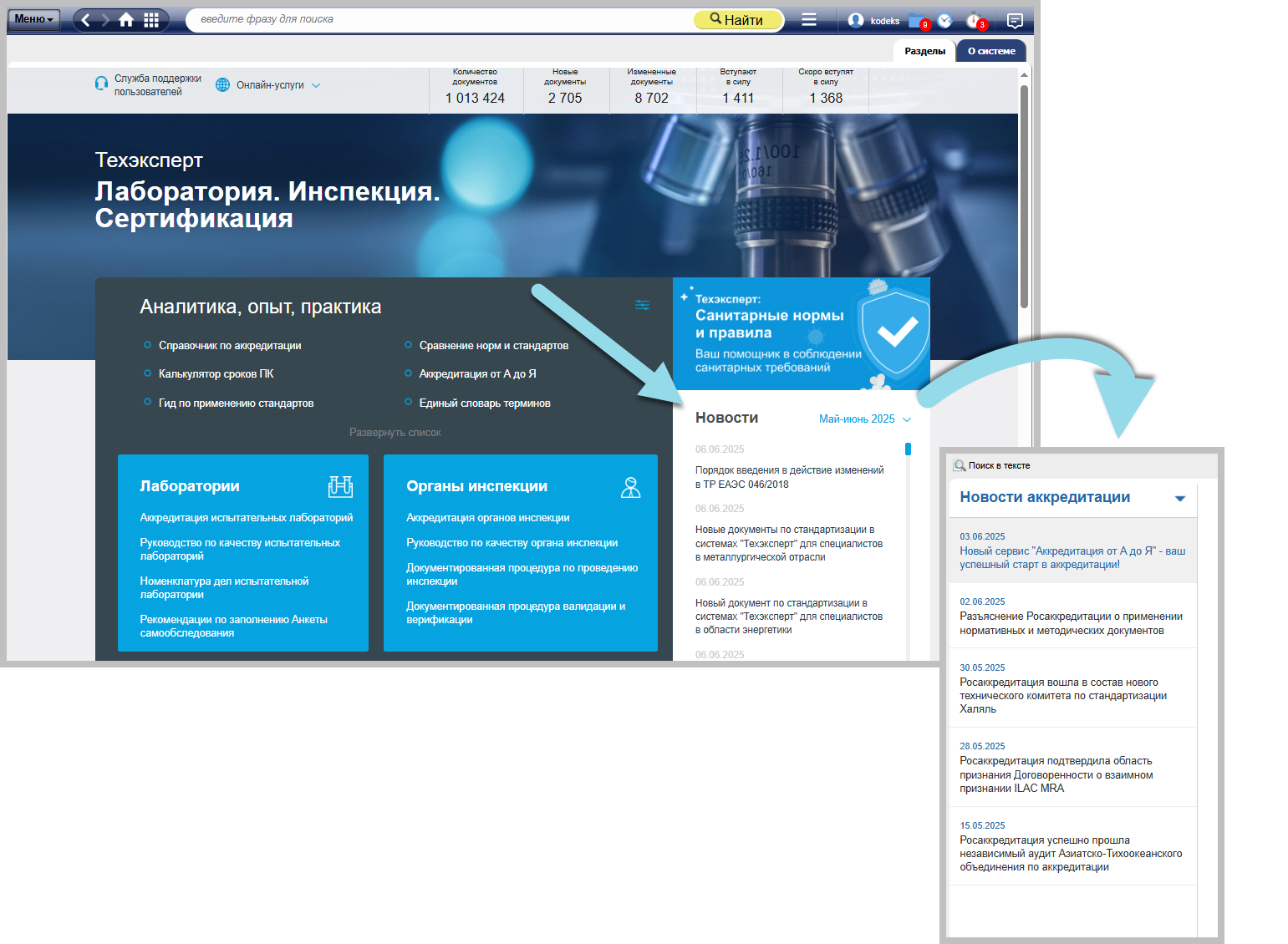1288x944 pixels.
Task: Click the Вступают в силу 1 411 counter
Action: point(738,87)
